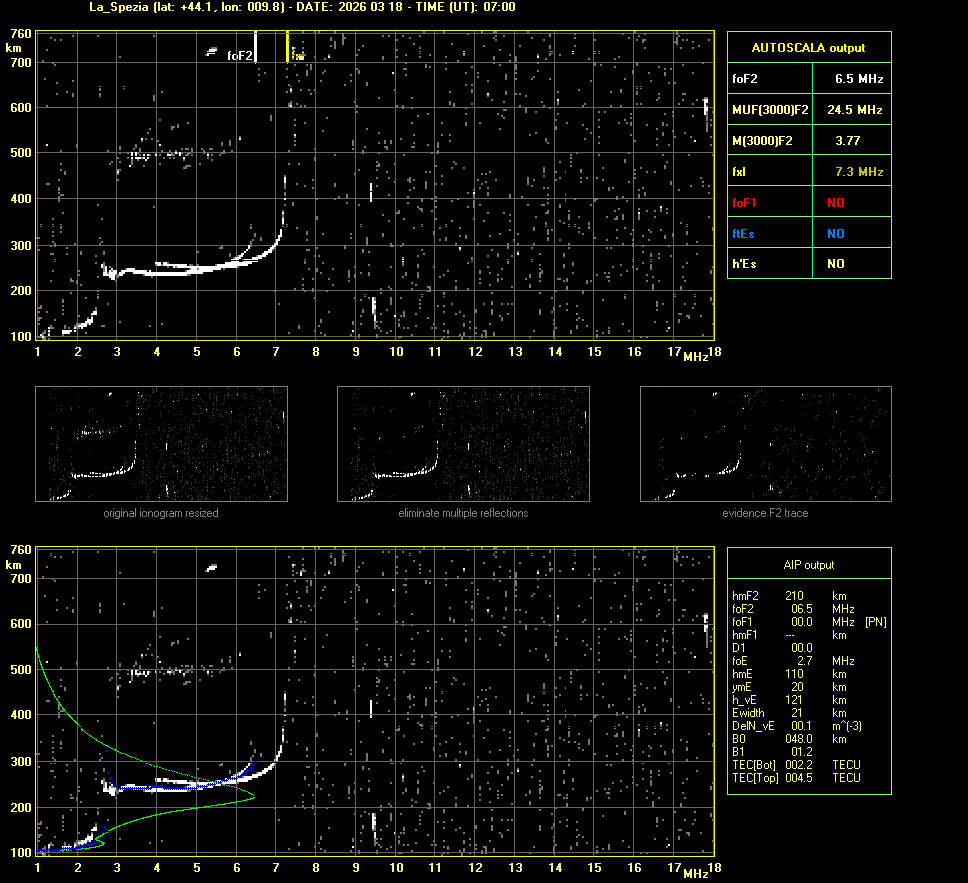This screenshot has width=968, height=883.
Task: Open the 'evidence F2 trace' thumbnail
Action: pyautogui.click(x=765, y=443)
